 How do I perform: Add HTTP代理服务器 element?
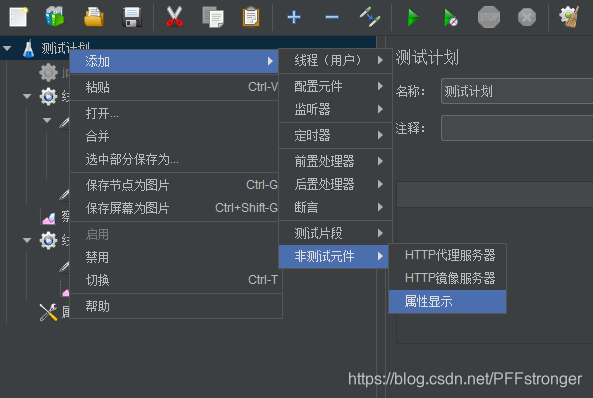[x=447, y=255]
